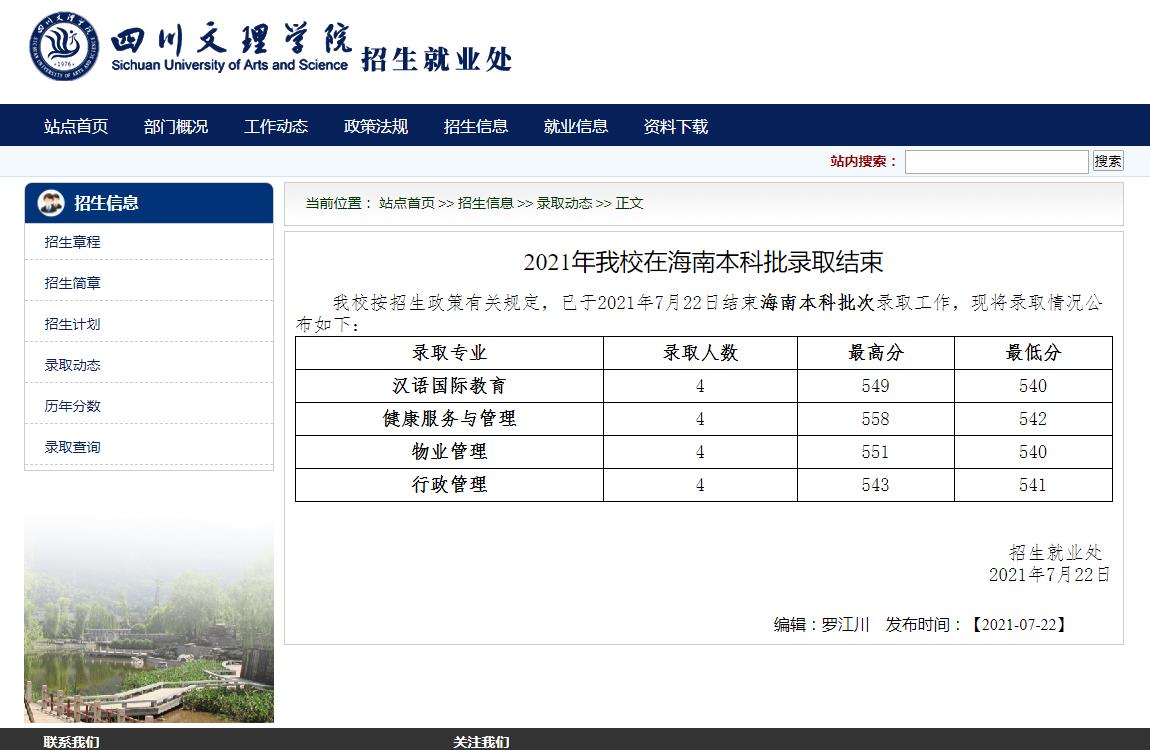Open 站点首页 in the navigation bar
Image resolution: width=1150 pixels, height=750 pixels.
coord(76,126)
